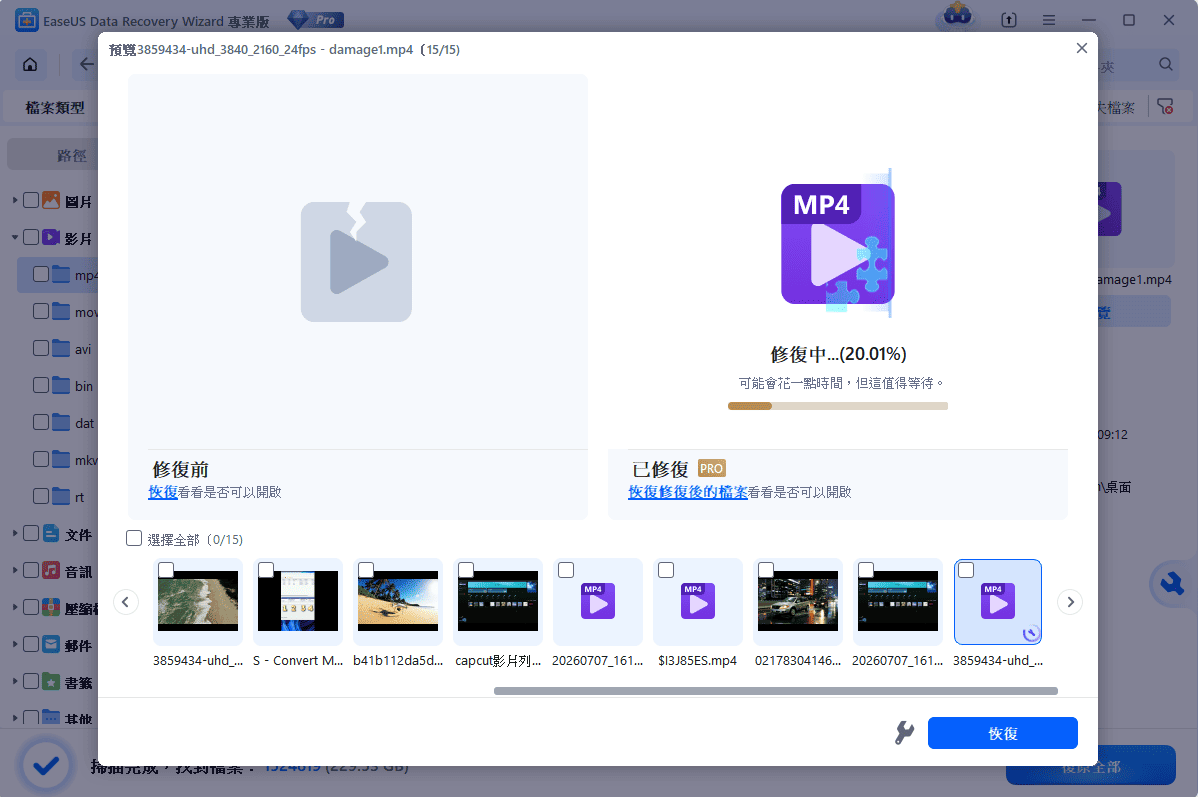Click the 文件 category icon

point(51,533)
